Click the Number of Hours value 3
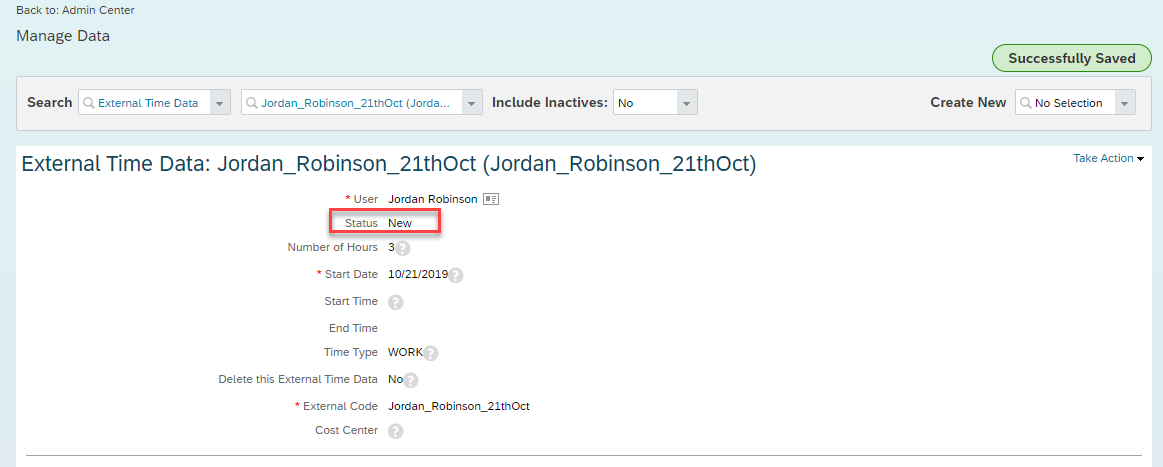Screen dimensions: 1163x467 pyautogui.click(x=391, y=248)
